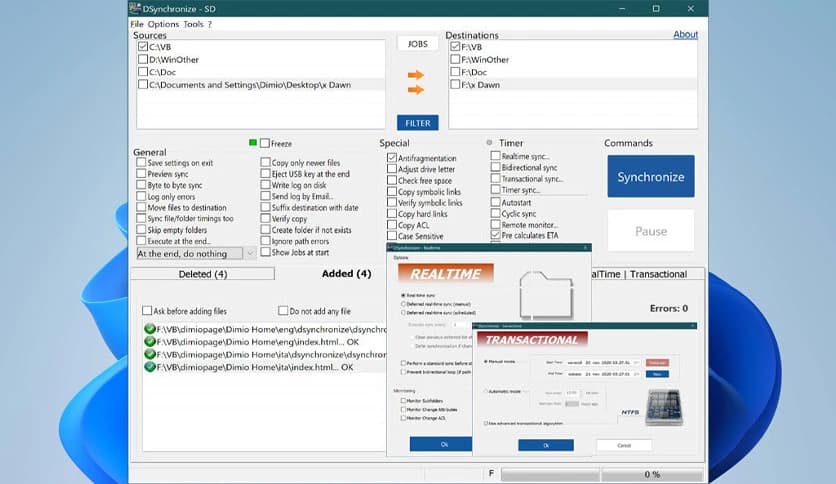The height and width of the screenshot is (484, 836).
Task: Select Deferred real-time sync (manual) radio
Action: tap(403, 304)
